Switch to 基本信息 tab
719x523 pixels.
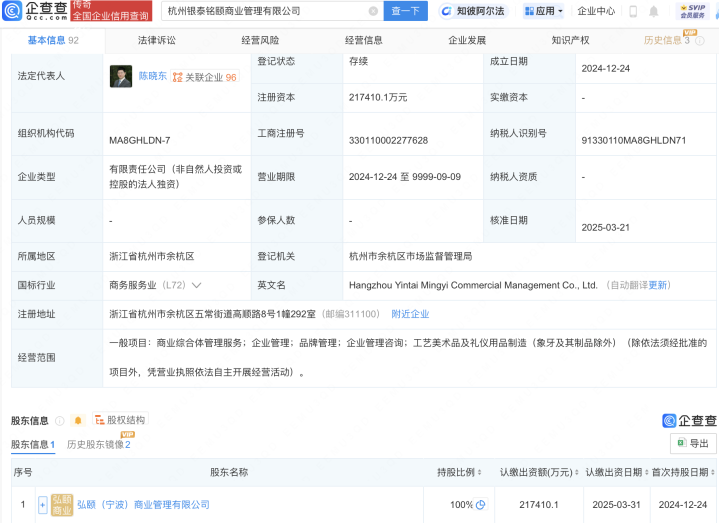coord(53,40)
